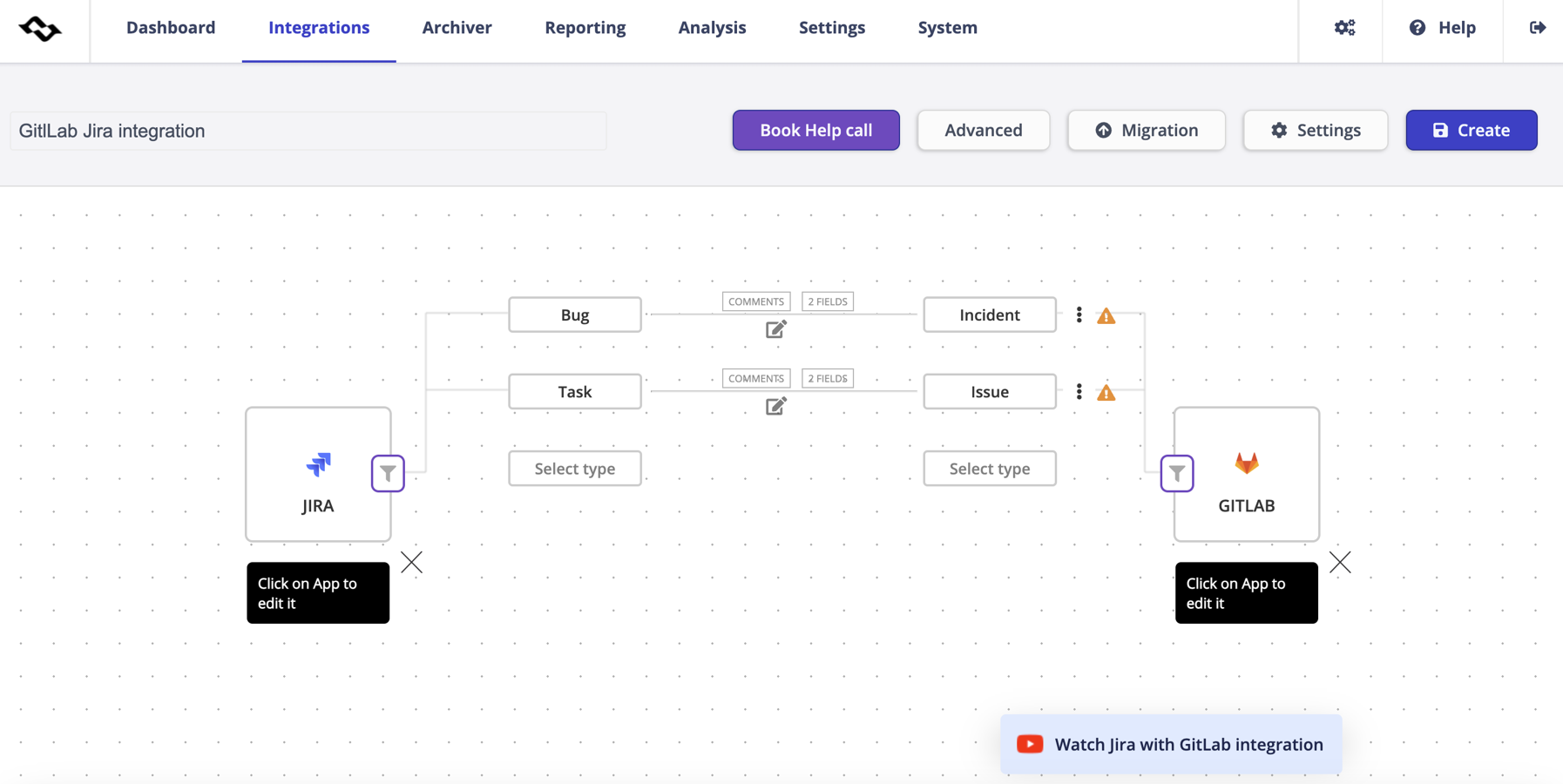Click the app logo in top-left corner
Screen dimensions: 1563x784
[x=40, y=29]
